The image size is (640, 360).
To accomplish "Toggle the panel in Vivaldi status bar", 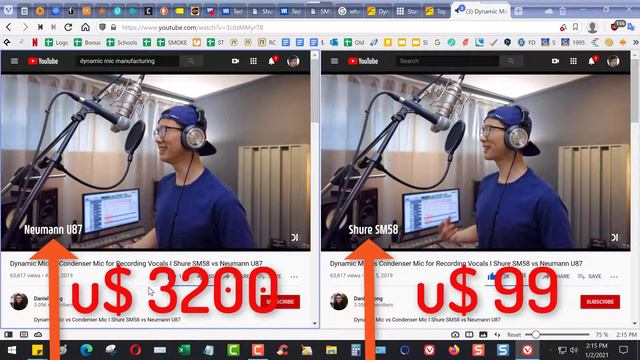I will pyautogui.click(x=8, y=335).
